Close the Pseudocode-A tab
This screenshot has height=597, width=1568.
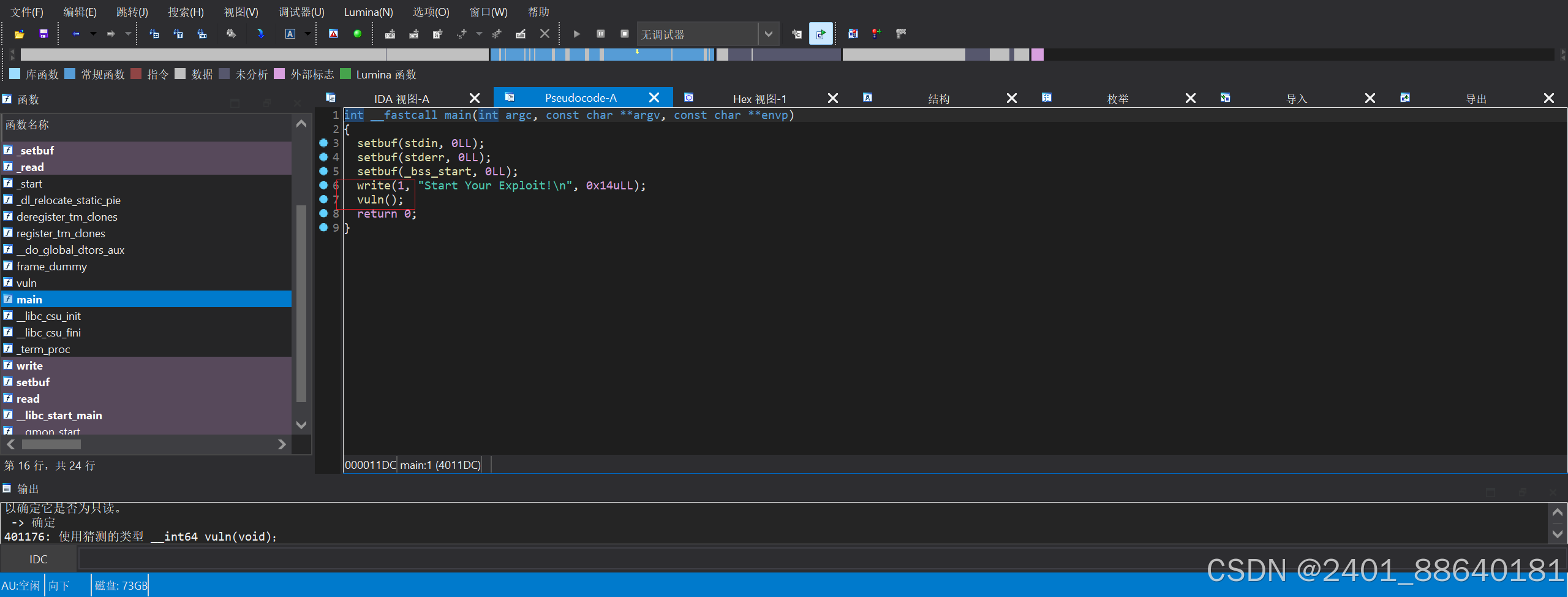point(654,98)
